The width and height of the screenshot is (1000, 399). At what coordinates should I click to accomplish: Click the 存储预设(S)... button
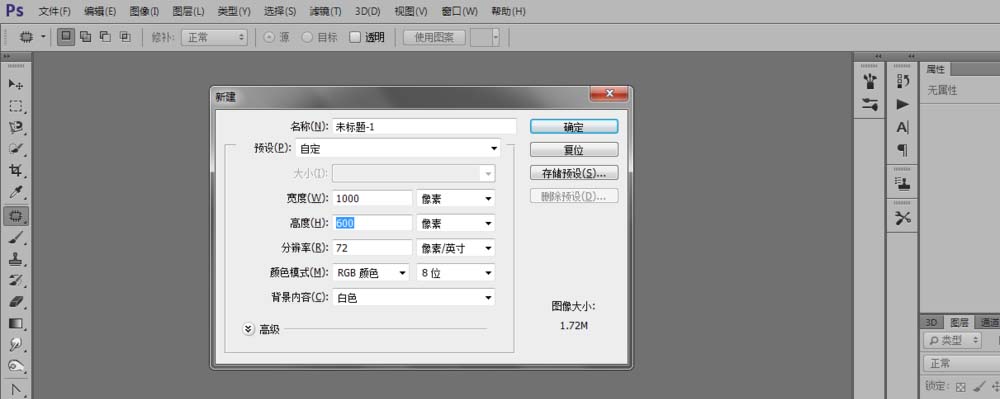coord(573,173)
